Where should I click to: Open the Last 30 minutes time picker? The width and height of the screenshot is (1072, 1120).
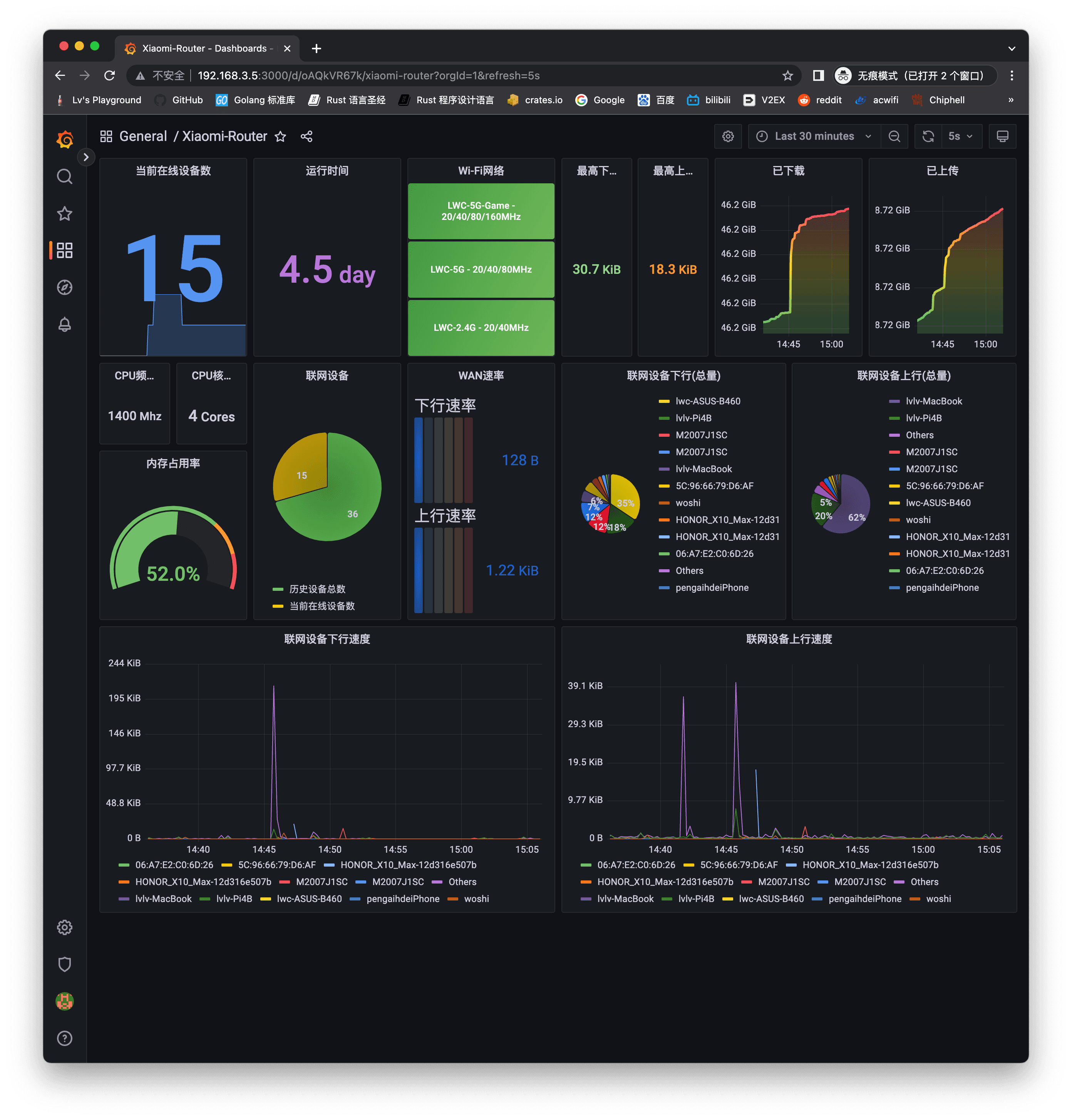click(814, 137)
